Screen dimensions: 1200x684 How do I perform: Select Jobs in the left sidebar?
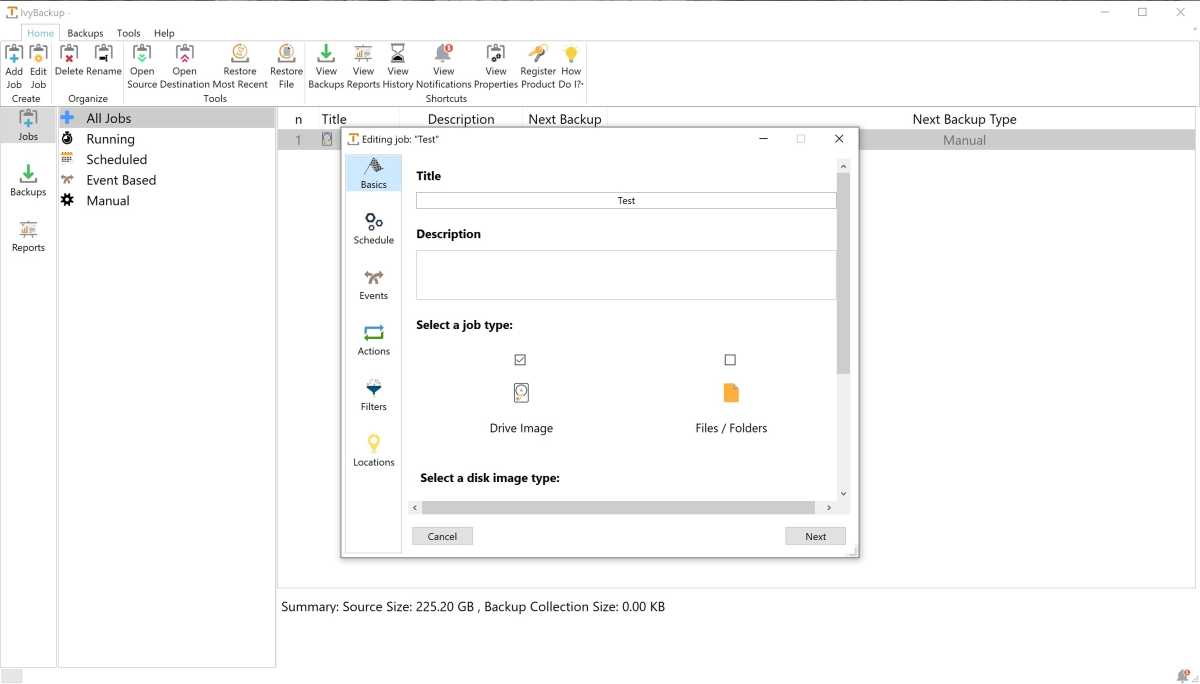tap(28, 126)
